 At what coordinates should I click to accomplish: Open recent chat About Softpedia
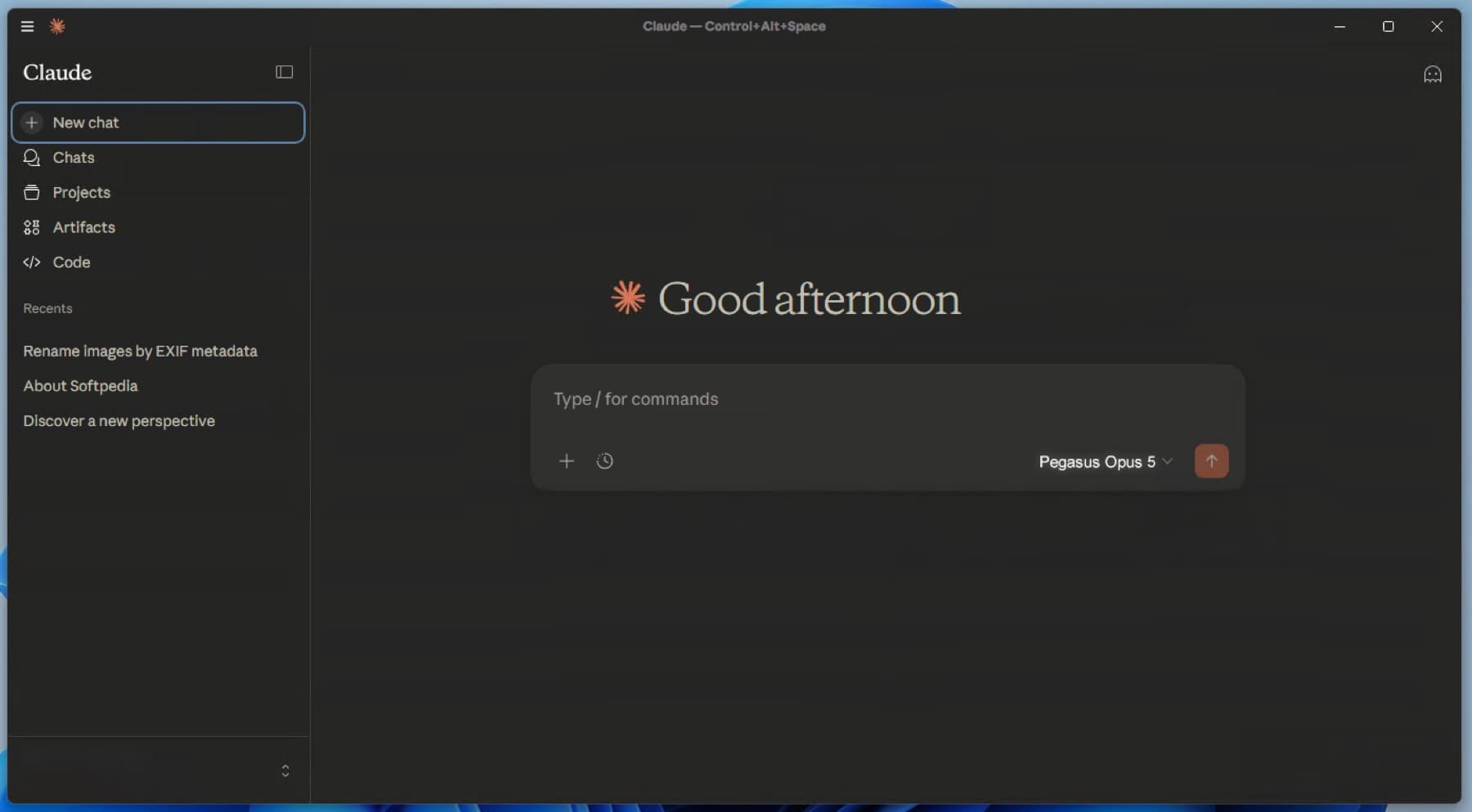click(80, 386)
